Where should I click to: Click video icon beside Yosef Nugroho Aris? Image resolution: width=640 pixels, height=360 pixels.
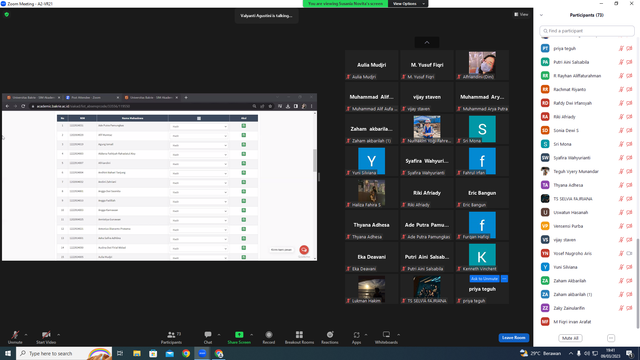[x=629, y=253]
